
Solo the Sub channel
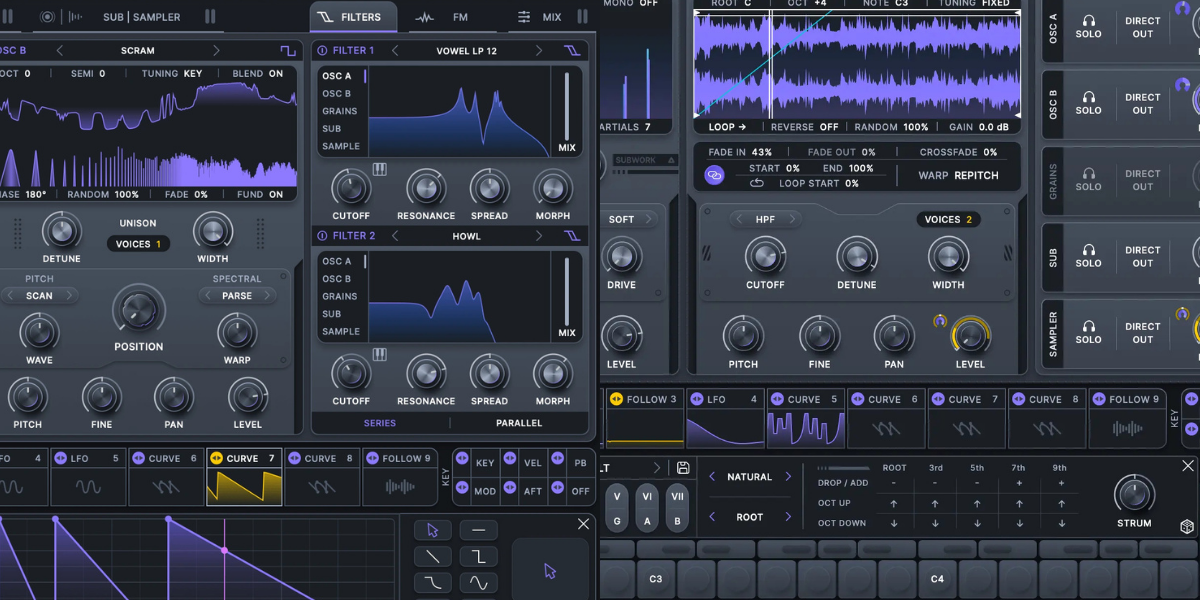1088,256
